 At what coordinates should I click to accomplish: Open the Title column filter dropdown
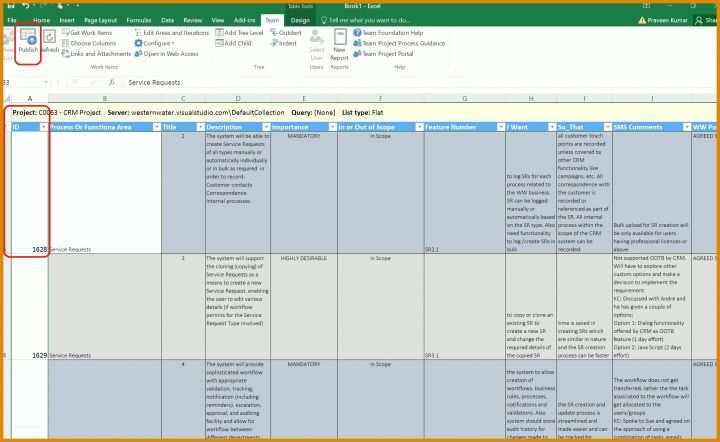coord(201,127)
